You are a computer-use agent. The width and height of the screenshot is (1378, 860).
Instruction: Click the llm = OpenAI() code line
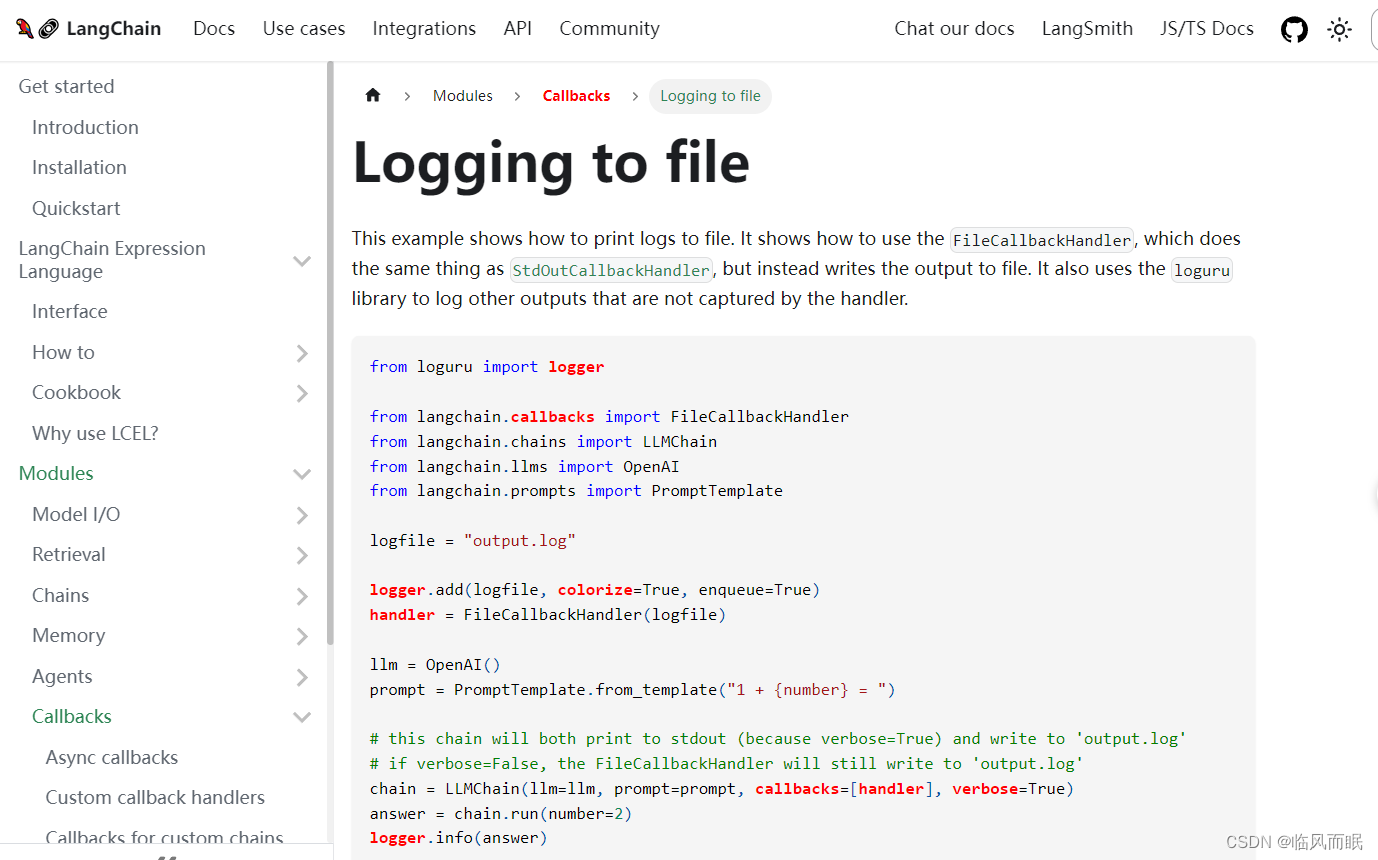pyautogui.click(x=435, y=665)
